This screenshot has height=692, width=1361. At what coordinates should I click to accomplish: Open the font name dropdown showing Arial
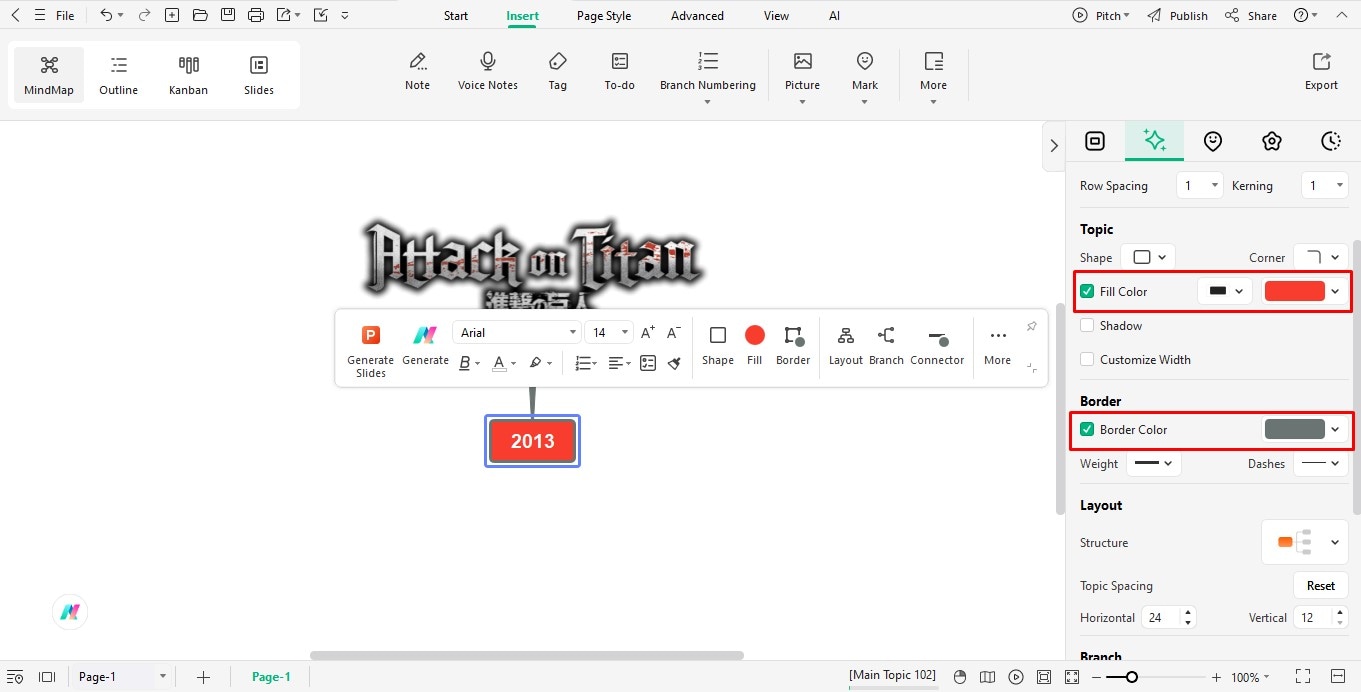517,332
